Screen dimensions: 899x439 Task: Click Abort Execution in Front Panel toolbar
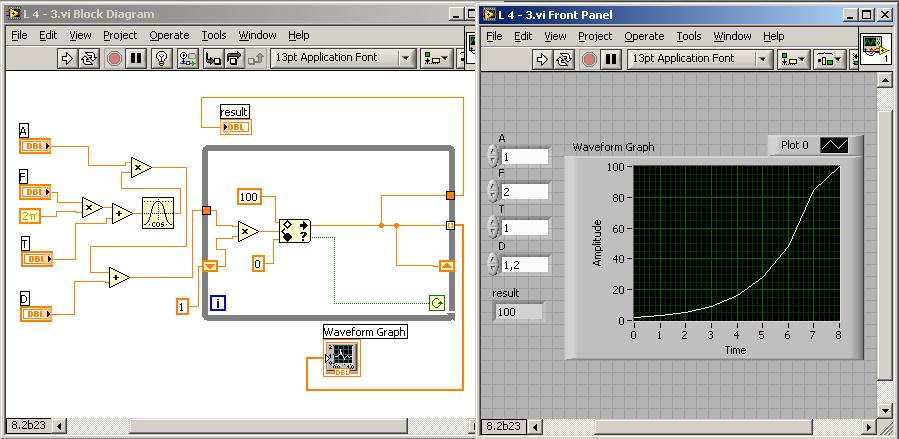[x=589, y=59]
